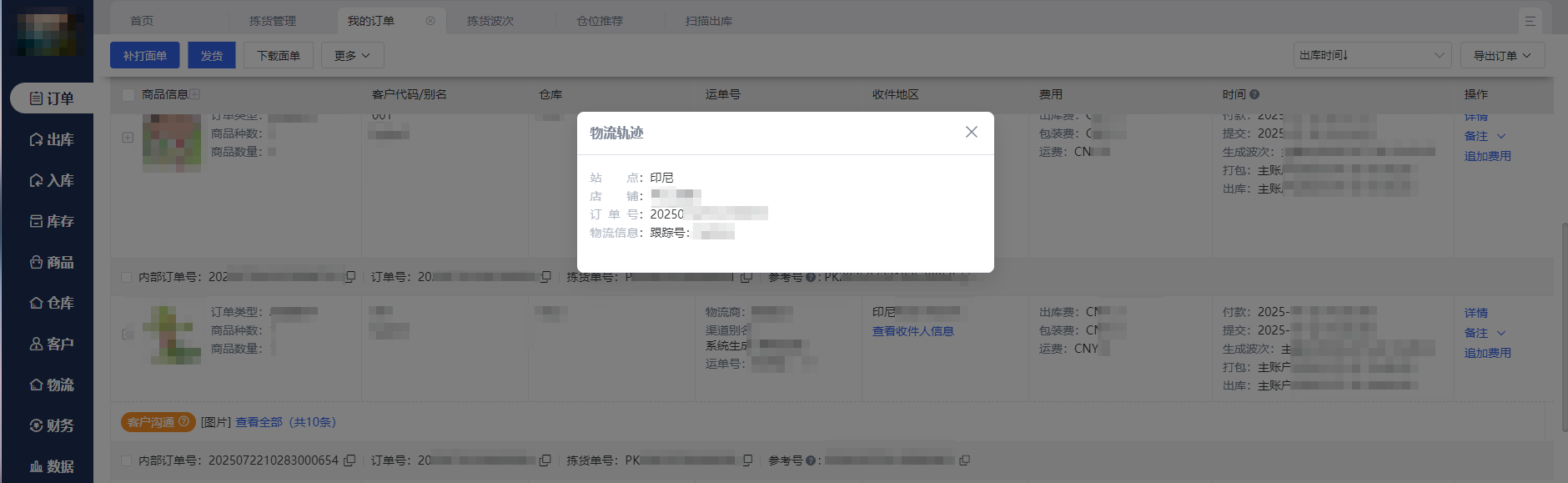Screen dimensions: 1568x483
Task: Copy internal order number 2025072210283000654
Action: [x=349, y=460]
